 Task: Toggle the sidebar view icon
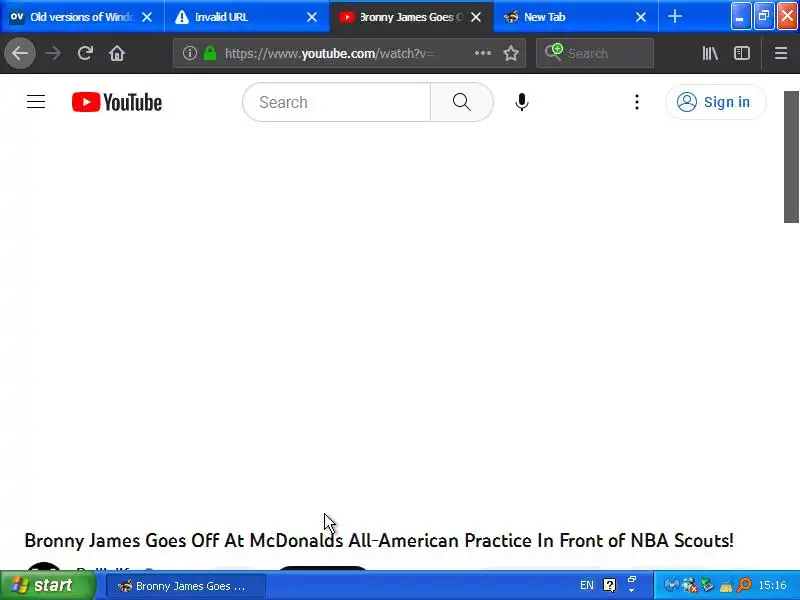tap(741, 53)
